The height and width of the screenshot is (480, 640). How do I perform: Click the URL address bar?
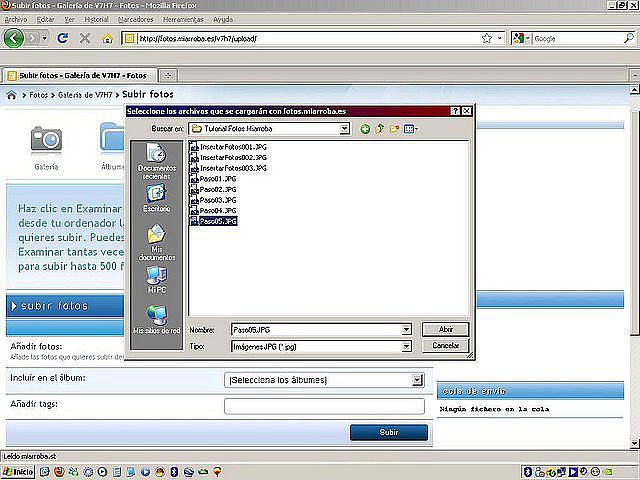tap(308, 38)
